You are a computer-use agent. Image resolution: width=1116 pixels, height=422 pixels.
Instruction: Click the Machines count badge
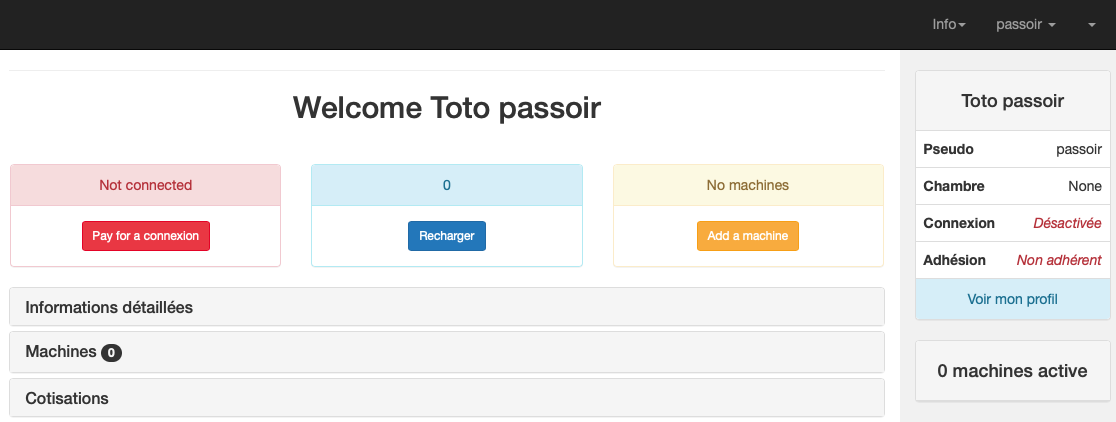point(111,353)
